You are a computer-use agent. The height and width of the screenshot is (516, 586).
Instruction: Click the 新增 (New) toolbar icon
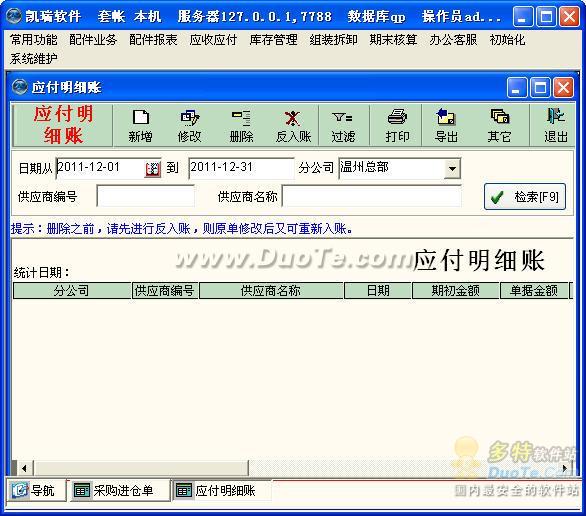[x=141, y=126]
